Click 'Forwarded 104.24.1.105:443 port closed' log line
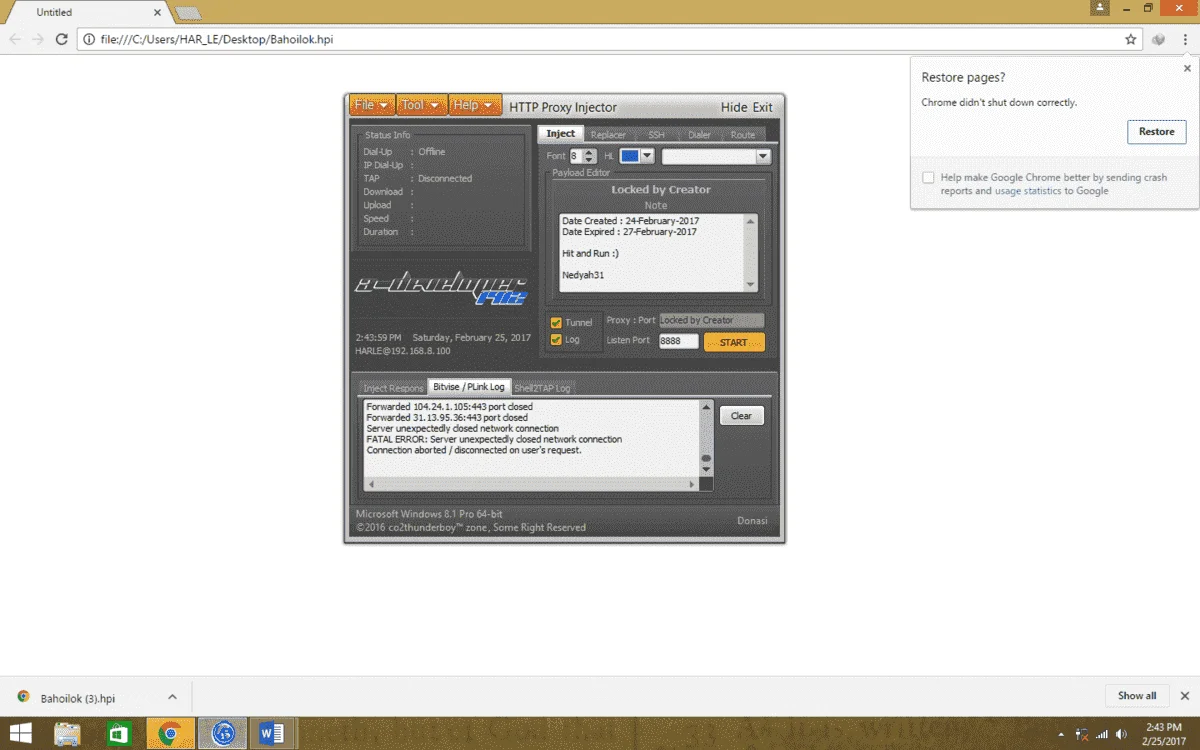The height and width of the screenshot is (750, 1200). (449, 407)
